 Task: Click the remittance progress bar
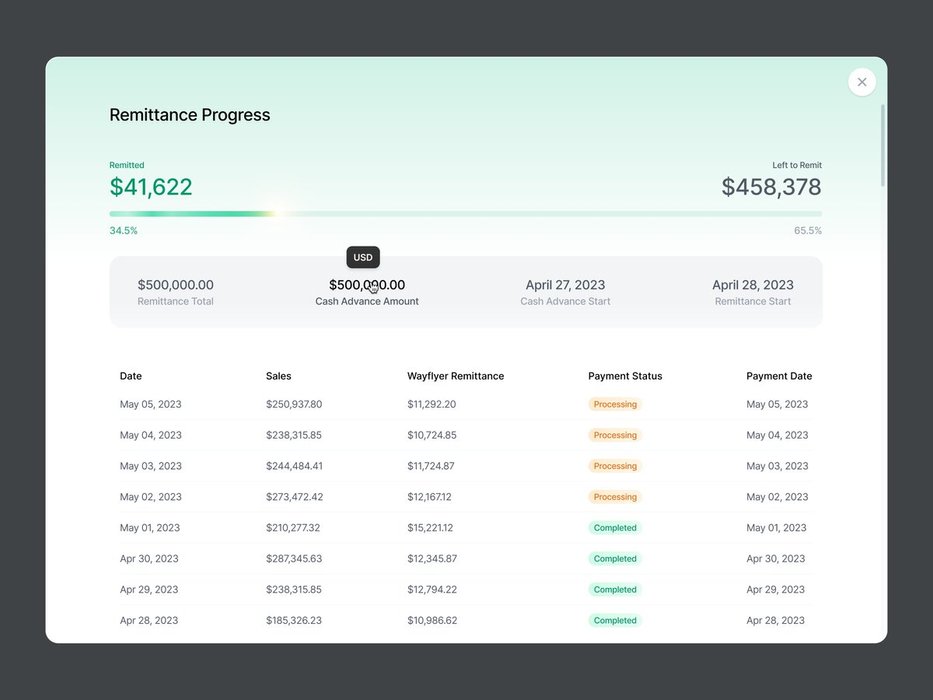(x=465, y=213)
